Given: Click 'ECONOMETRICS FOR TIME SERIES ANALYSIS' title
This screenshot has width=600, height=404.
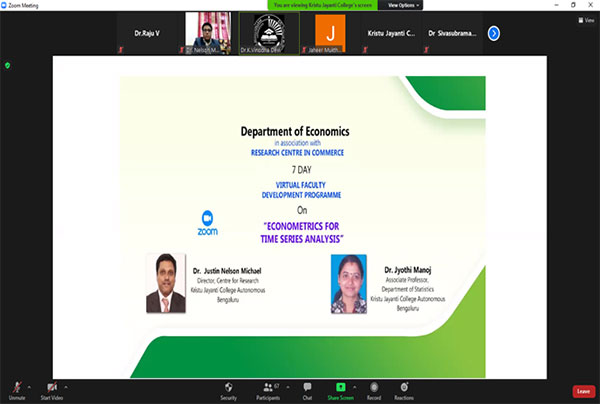Looking at the screenshot, I should click(x=302, y=233).
